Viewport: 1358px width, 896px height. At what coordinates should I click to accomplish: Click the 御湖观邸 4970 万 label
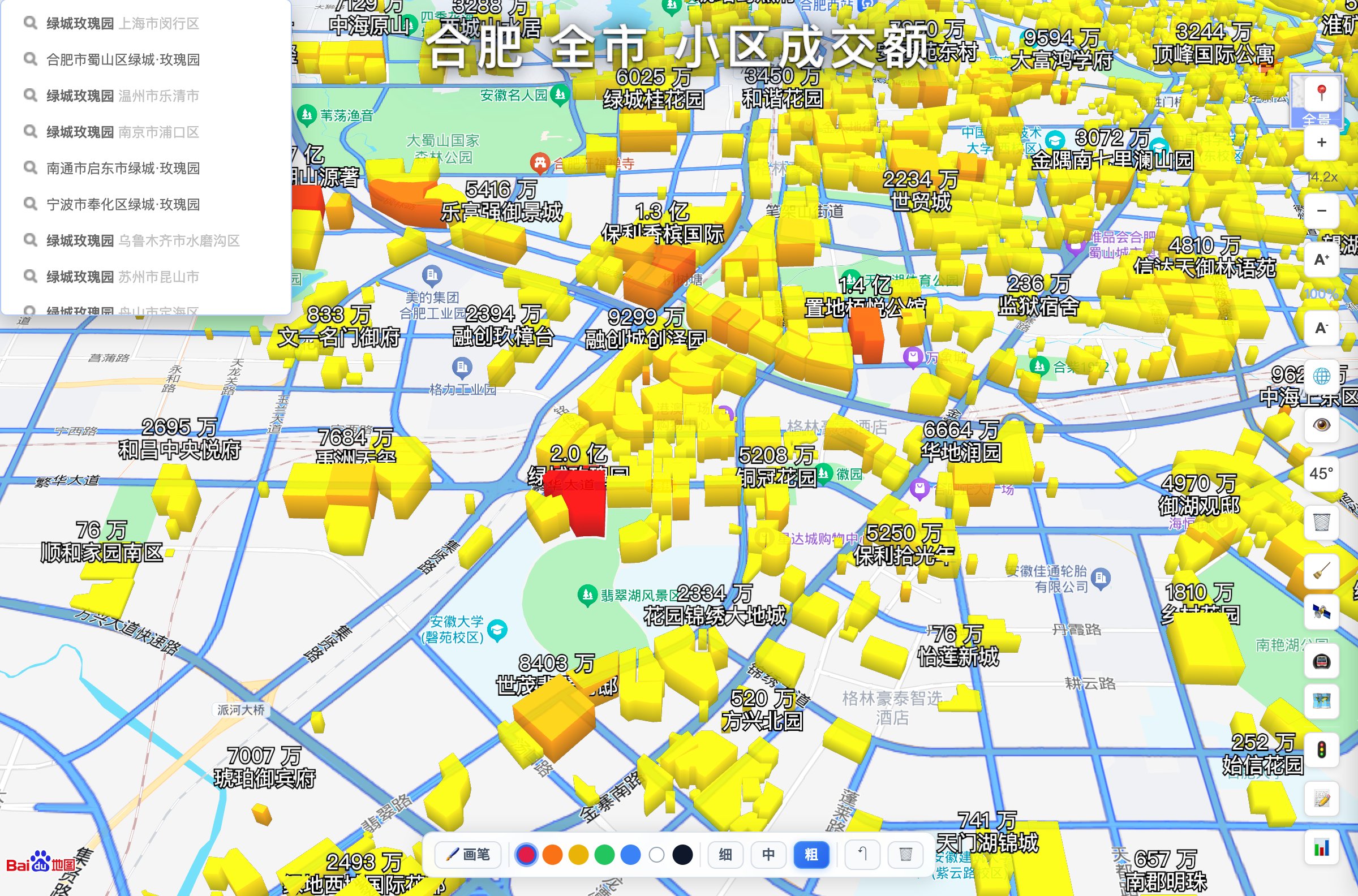(1199, 495)
